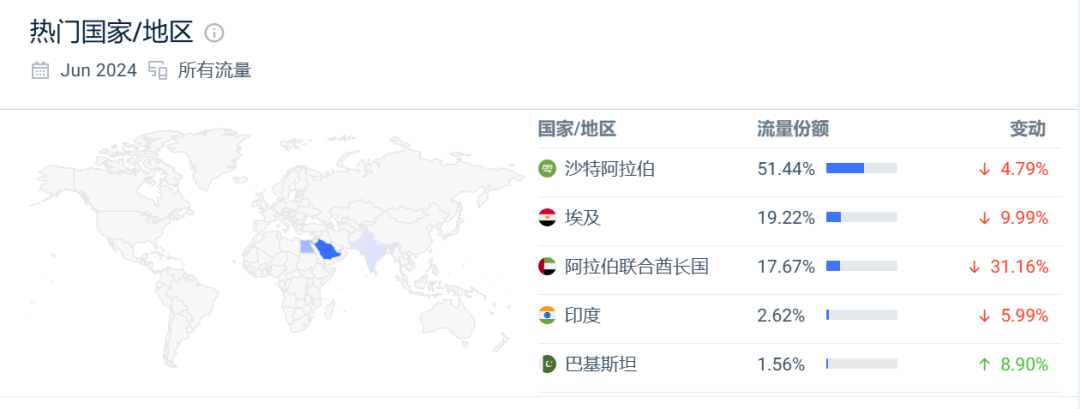The width and height of the screenshot is (1080, 409).
Task: Click the India flag icon
Action: [x=547, y=315]
